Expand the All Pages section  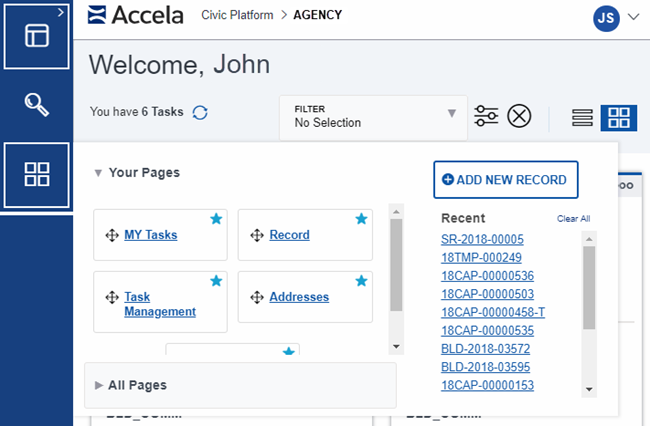pos(99,385)
